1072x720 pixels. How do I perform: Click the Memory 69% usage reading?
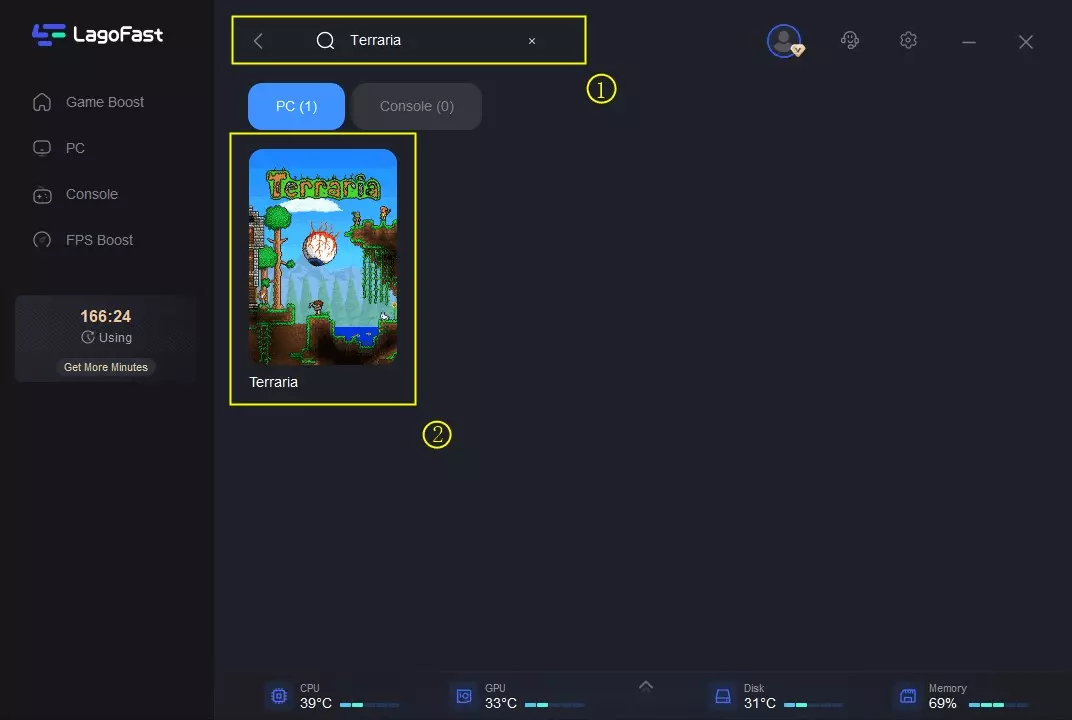tap(942, 703)
